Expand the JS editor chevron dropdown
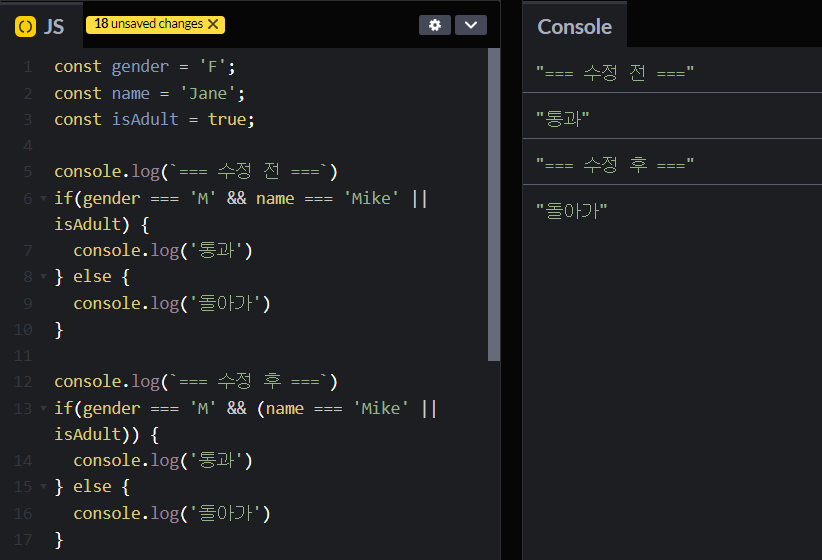The width and height of the screenshot is (822, 560). click(471, 25)
